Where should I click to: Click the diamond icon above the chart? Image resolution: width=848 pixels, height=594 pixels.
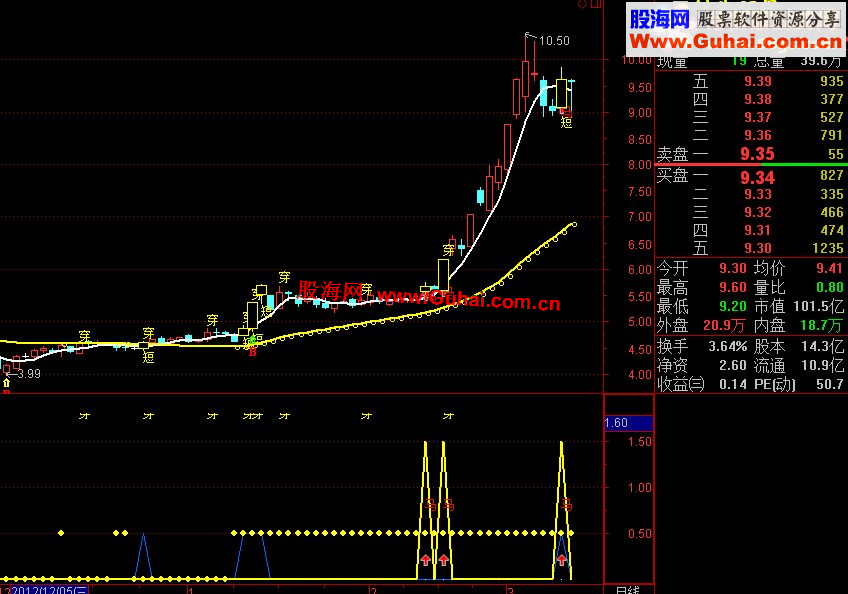point(582,4)
